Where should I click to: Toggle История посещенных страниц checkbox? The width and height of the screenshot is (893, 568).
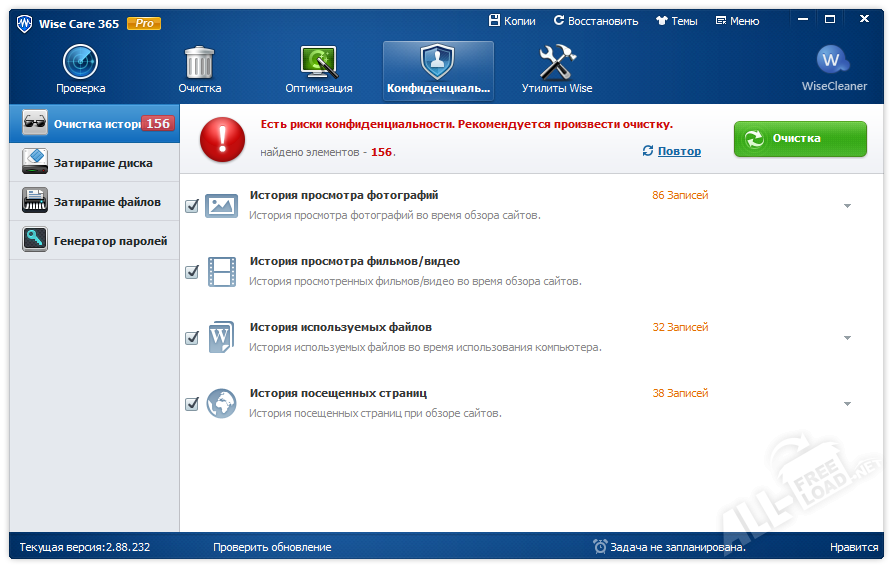pyautogui.click(x=192, y=404)
